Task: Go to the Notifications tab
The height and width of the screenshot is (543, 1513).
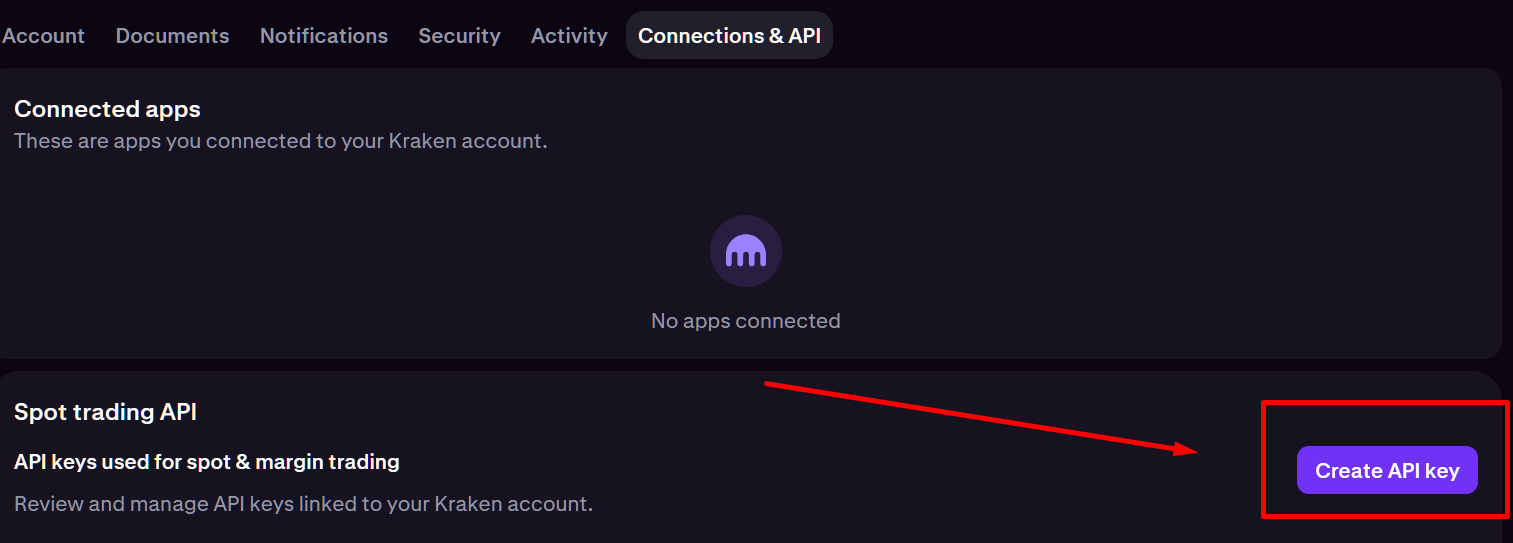Action: pyautogui.click(x=323, y=36)
